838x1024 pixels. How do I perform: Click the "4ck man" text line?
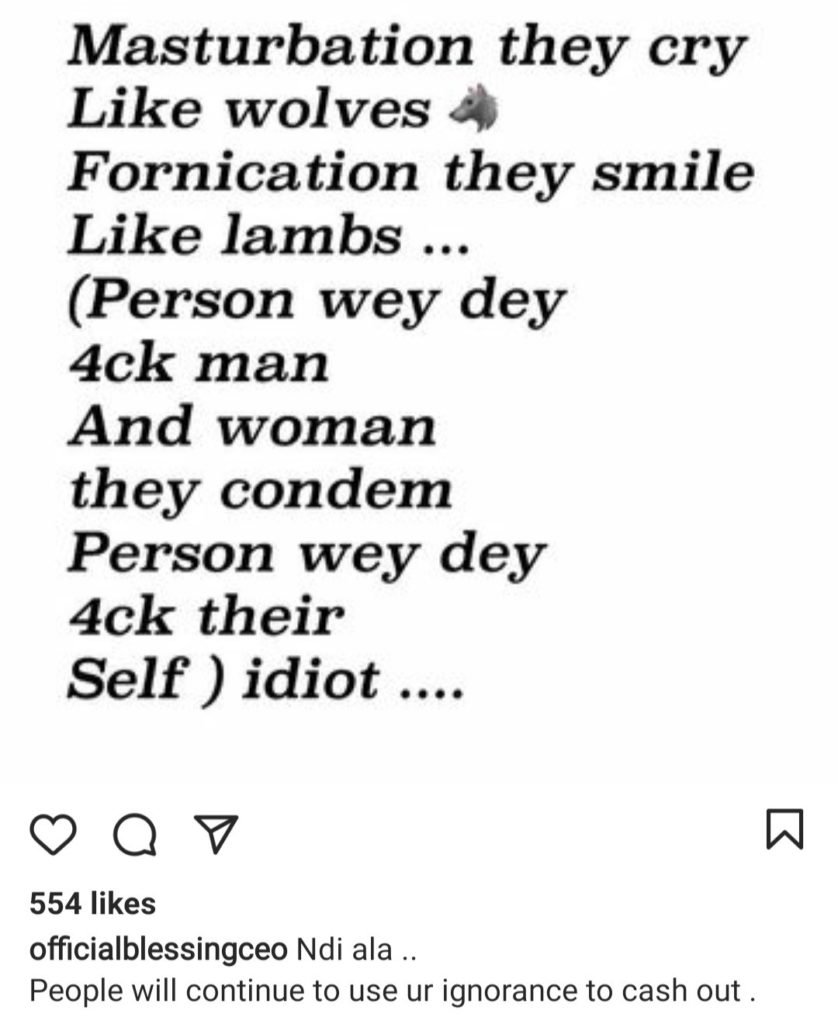pyautogui.click(x=198, y=365)
